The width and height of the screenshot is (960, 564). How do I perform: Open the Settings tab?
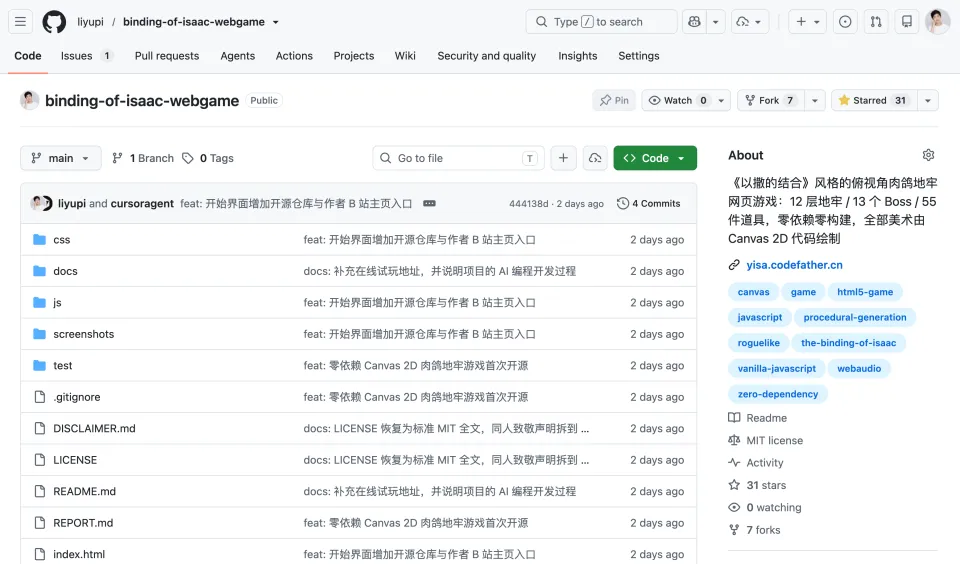639,56
